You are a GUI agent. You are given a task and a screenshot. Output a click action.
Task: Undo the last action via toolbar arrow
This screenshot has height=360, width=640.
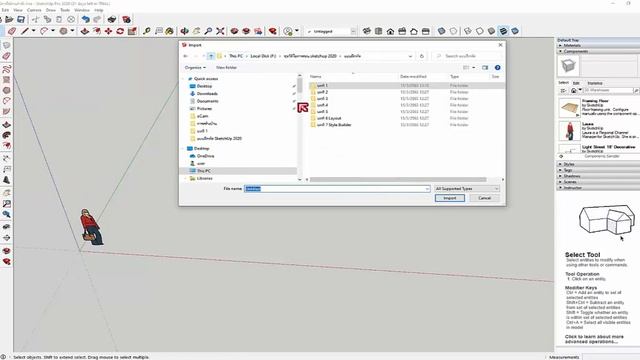tap(85, 19)
